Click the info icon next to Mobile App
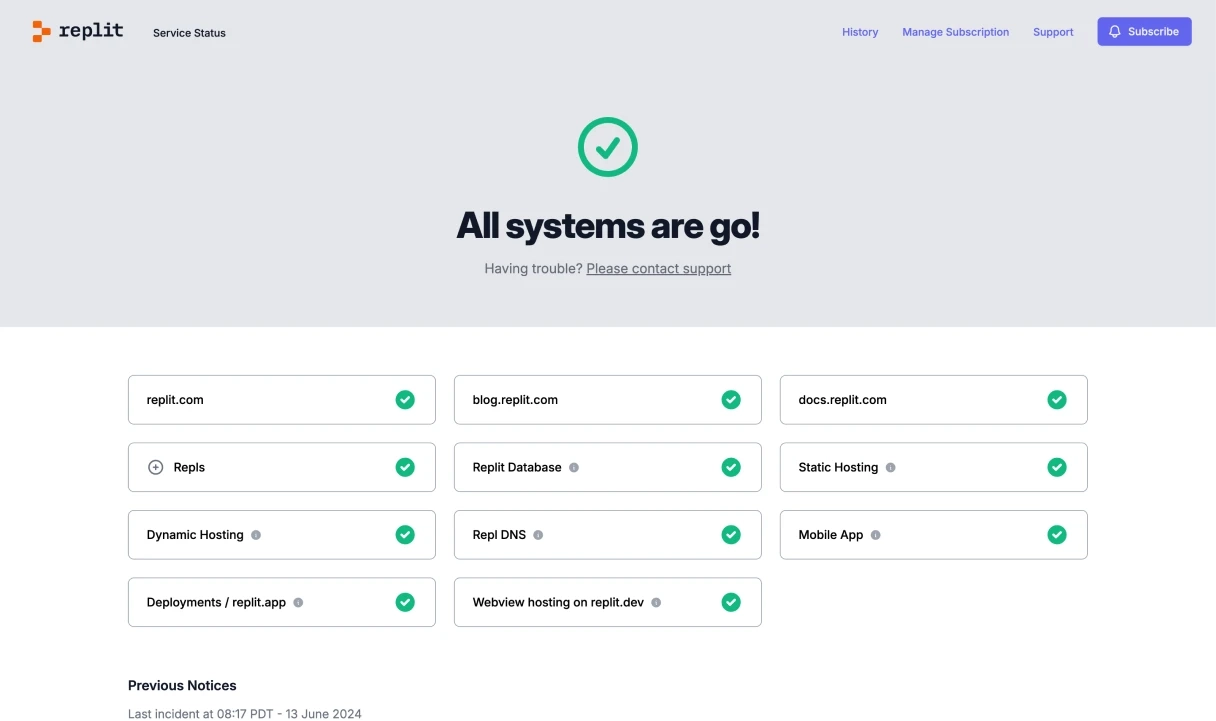Viewport: 1216px width, 721px height. (x=876, y=535)
